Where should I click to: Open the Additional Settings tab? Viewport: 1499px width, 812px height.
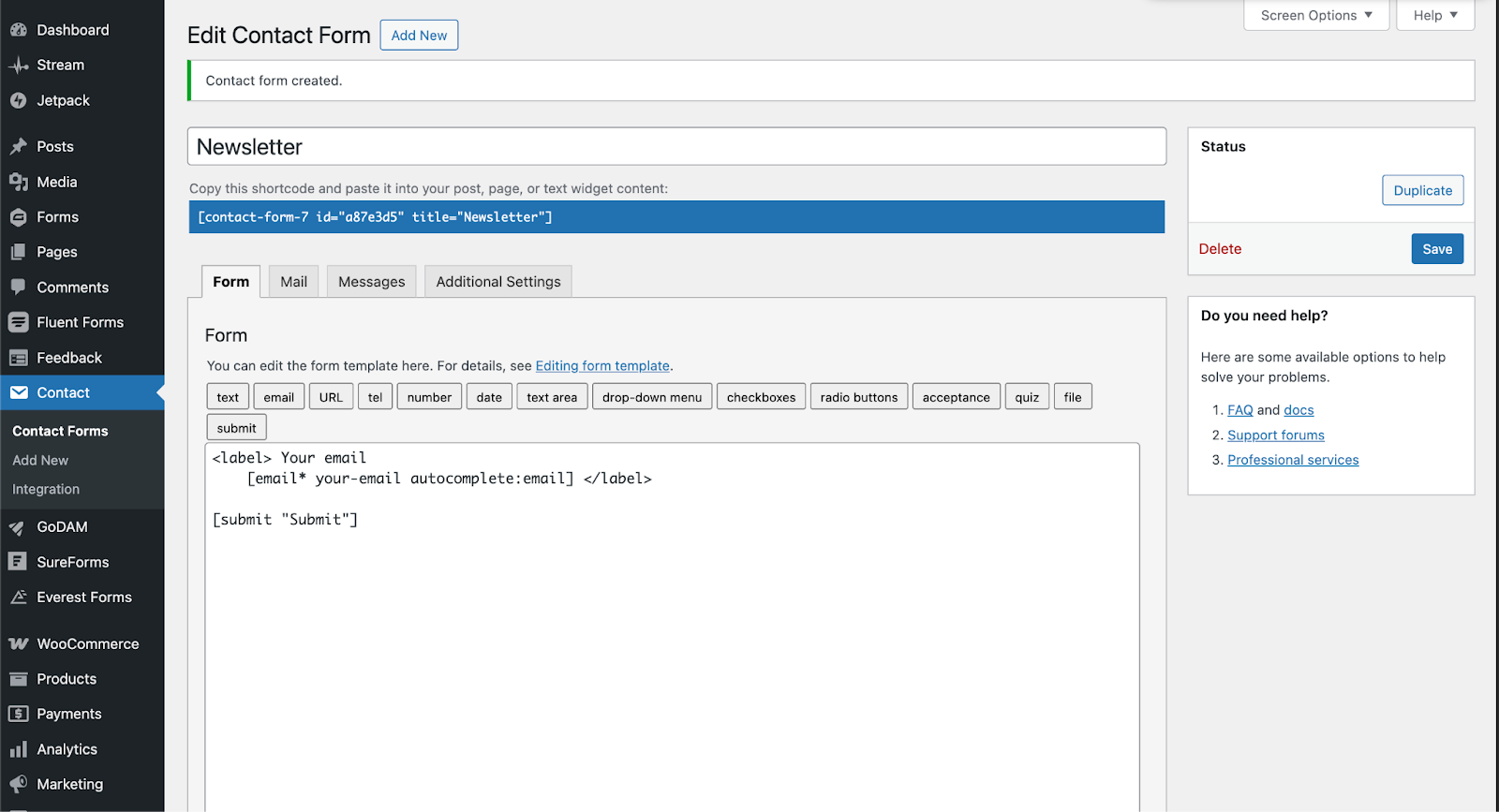pos(497,282)
